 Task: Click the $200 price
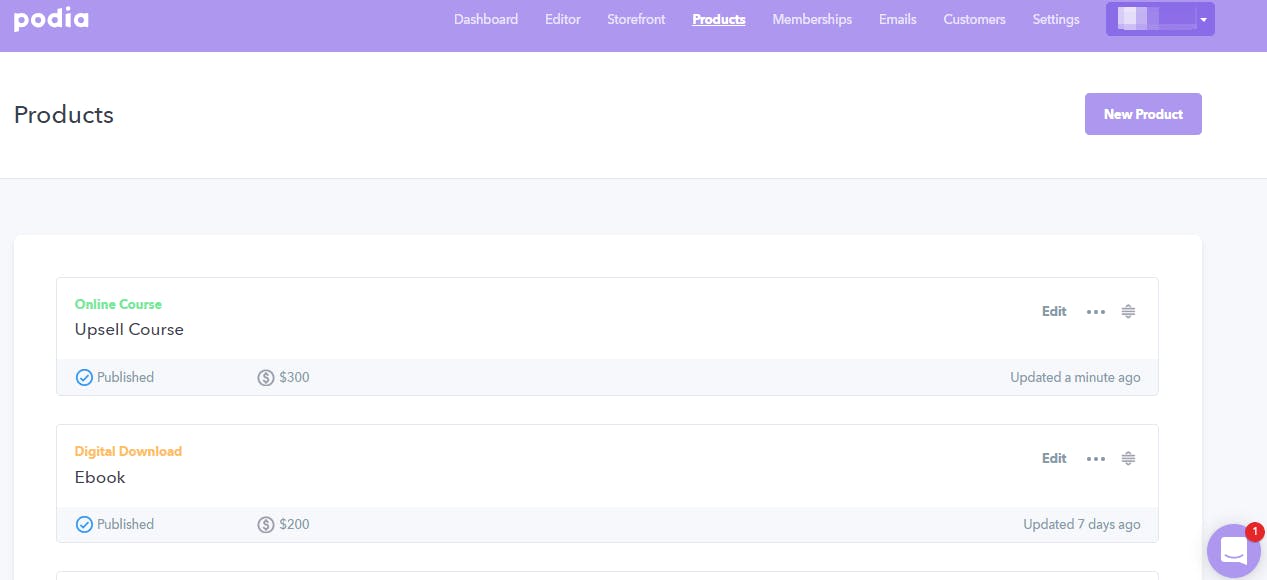(294, 525)
